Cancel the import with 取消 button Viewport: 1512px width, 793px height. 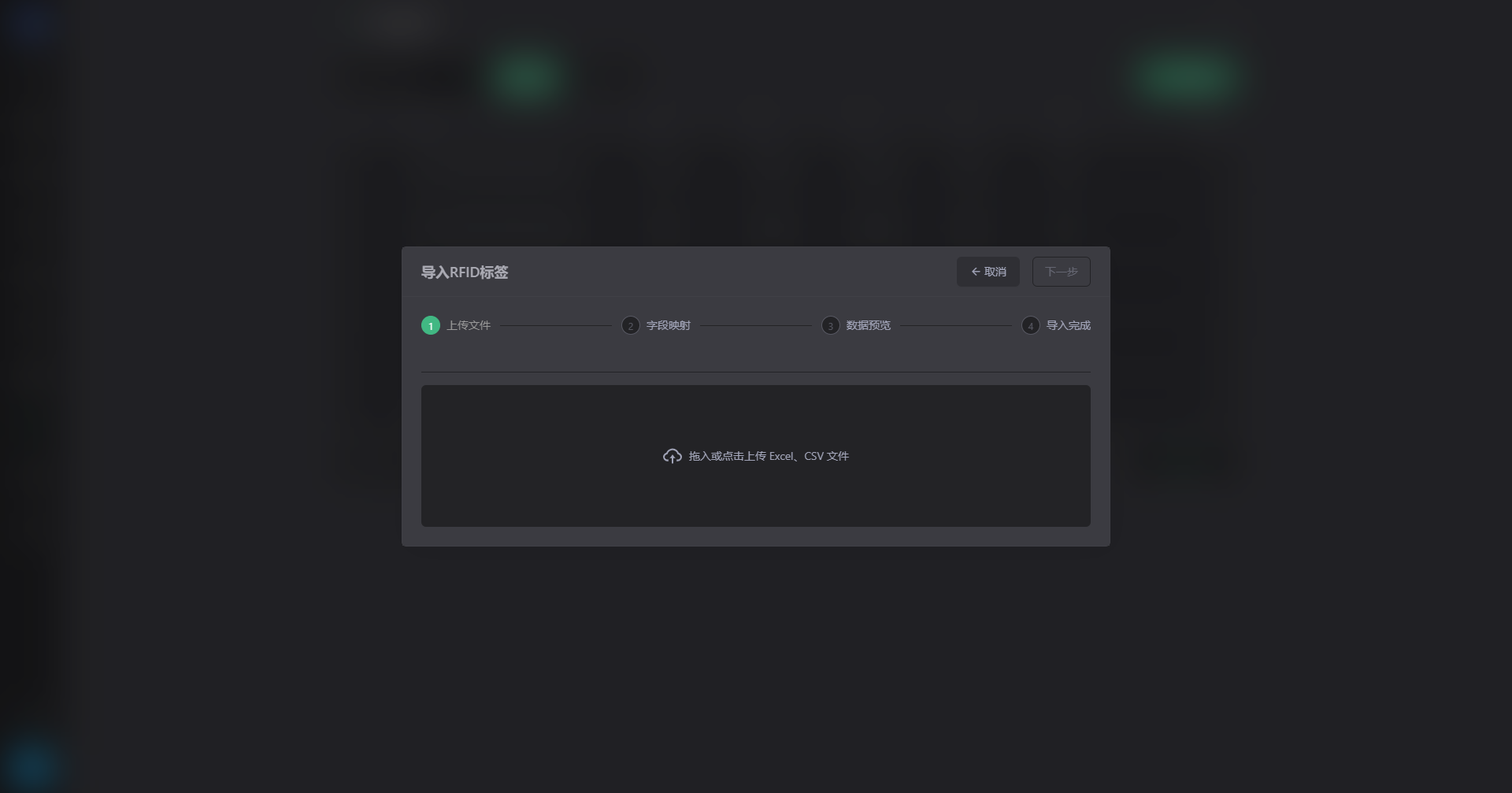(988, 272)
